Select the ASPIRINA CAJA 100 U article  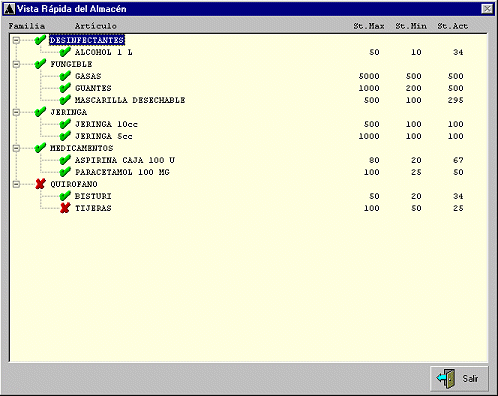click(125, 160)
